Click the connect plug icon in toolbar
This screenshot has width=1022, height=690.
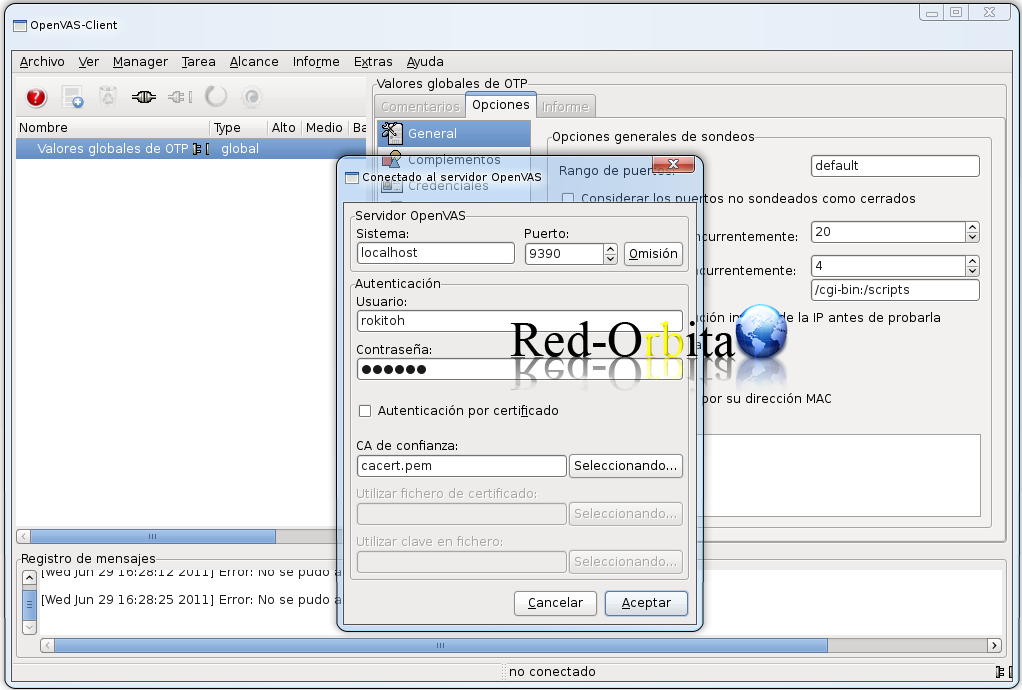pos(143,97)
